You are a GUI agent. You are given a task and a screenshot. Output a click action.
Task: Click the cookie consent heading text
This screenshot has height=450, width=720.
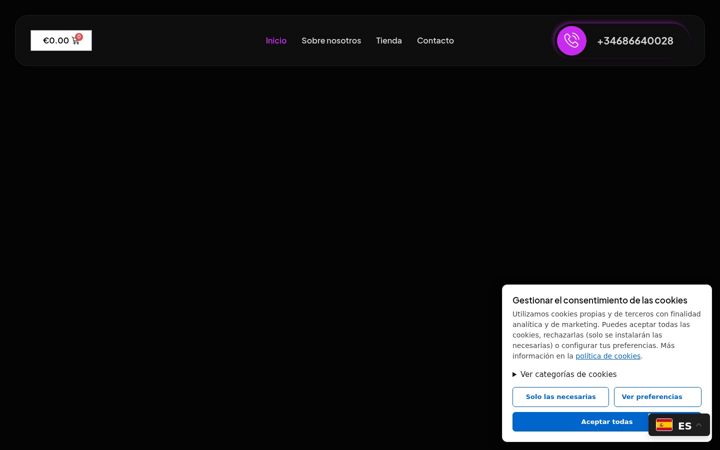click(x=600, y=300)
